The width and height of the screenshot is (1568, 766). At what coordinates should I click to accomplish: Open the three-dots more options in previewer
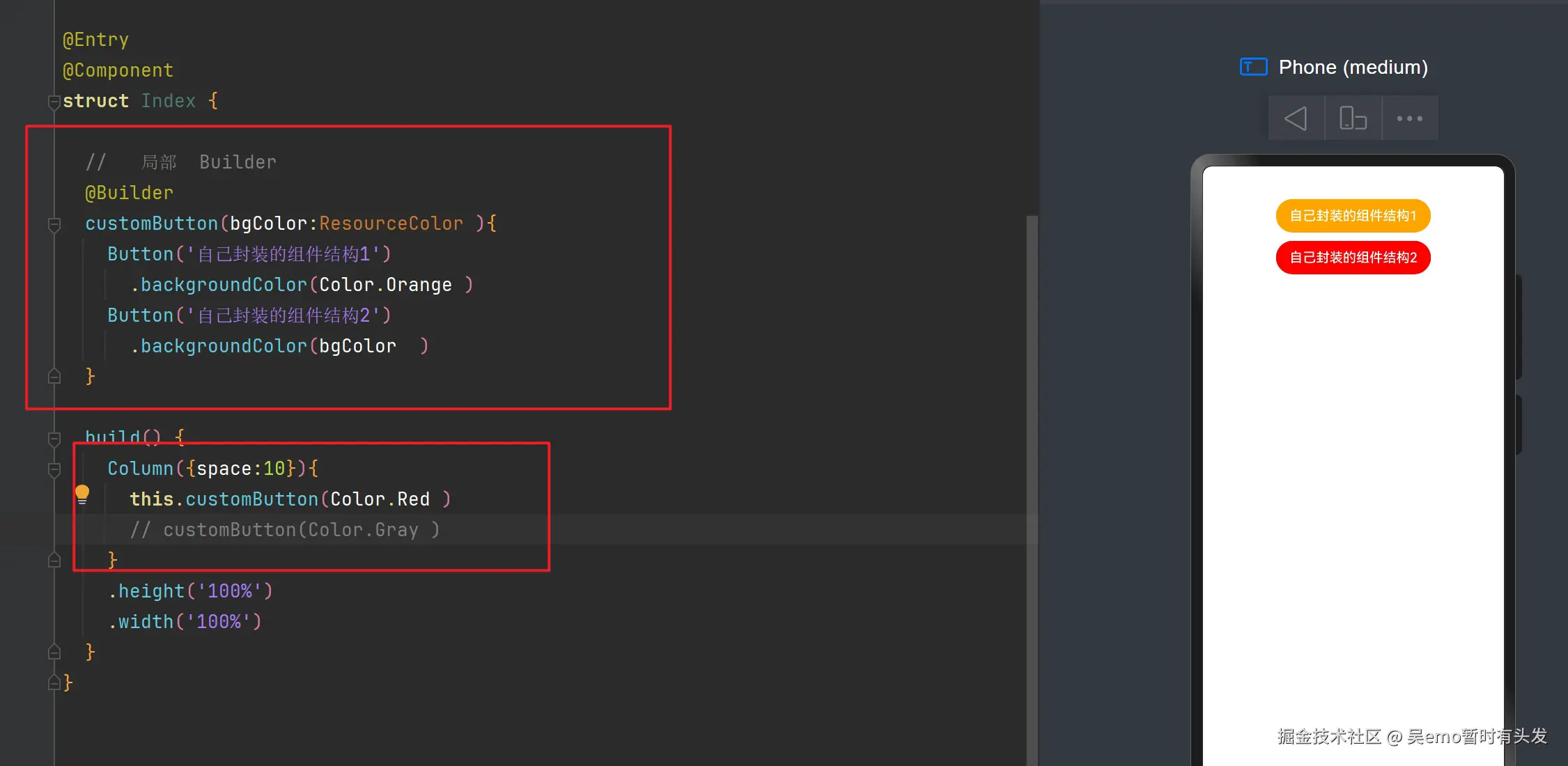point(1409,118)
